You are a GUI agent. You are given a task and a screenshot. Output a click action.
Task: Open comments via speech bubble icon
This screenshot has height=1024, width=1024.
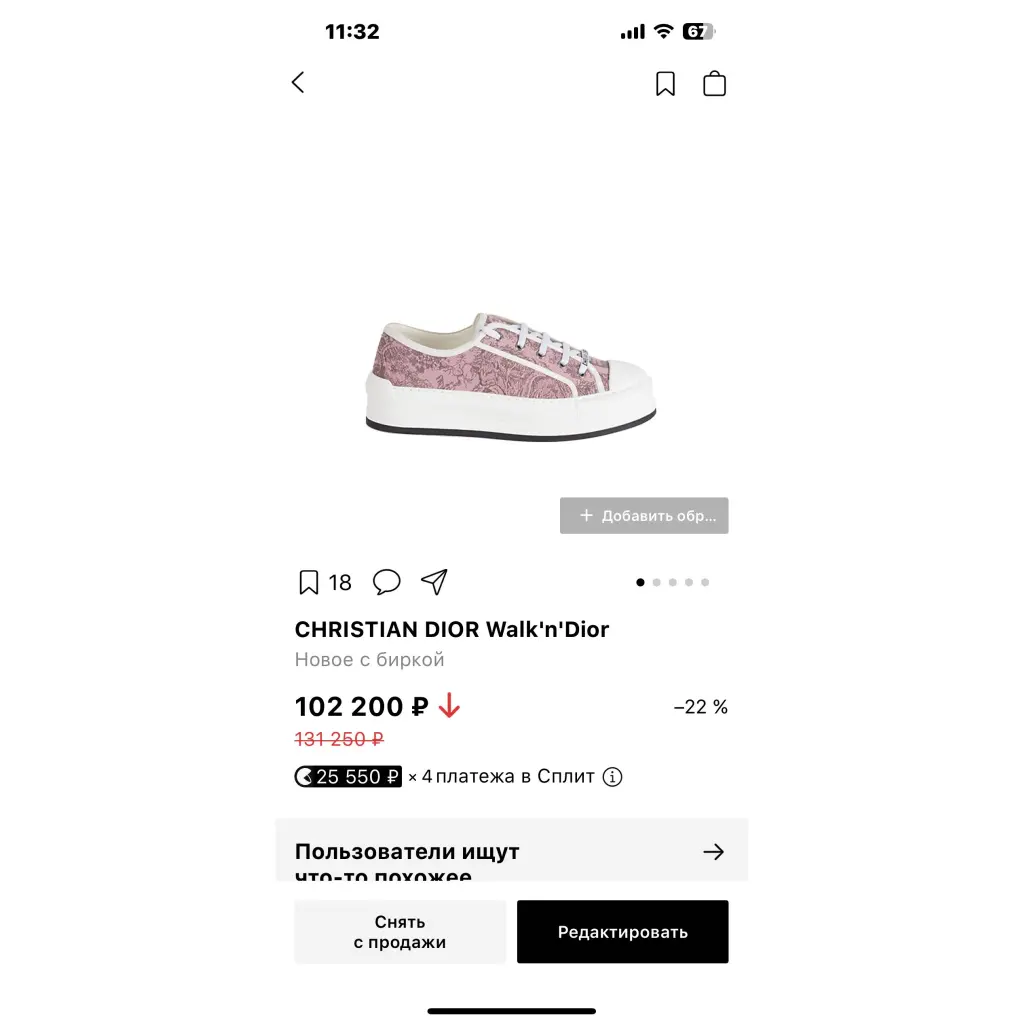(387, 581)
